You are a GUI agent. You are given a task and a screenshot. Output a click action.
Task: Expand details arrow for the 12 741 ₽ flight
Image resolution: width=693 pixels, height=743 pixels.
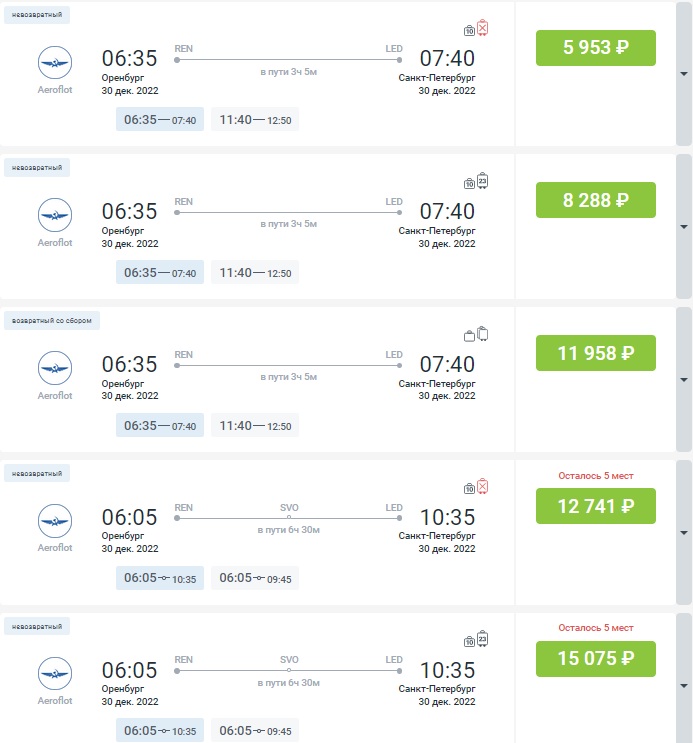[x=683, y=533]
